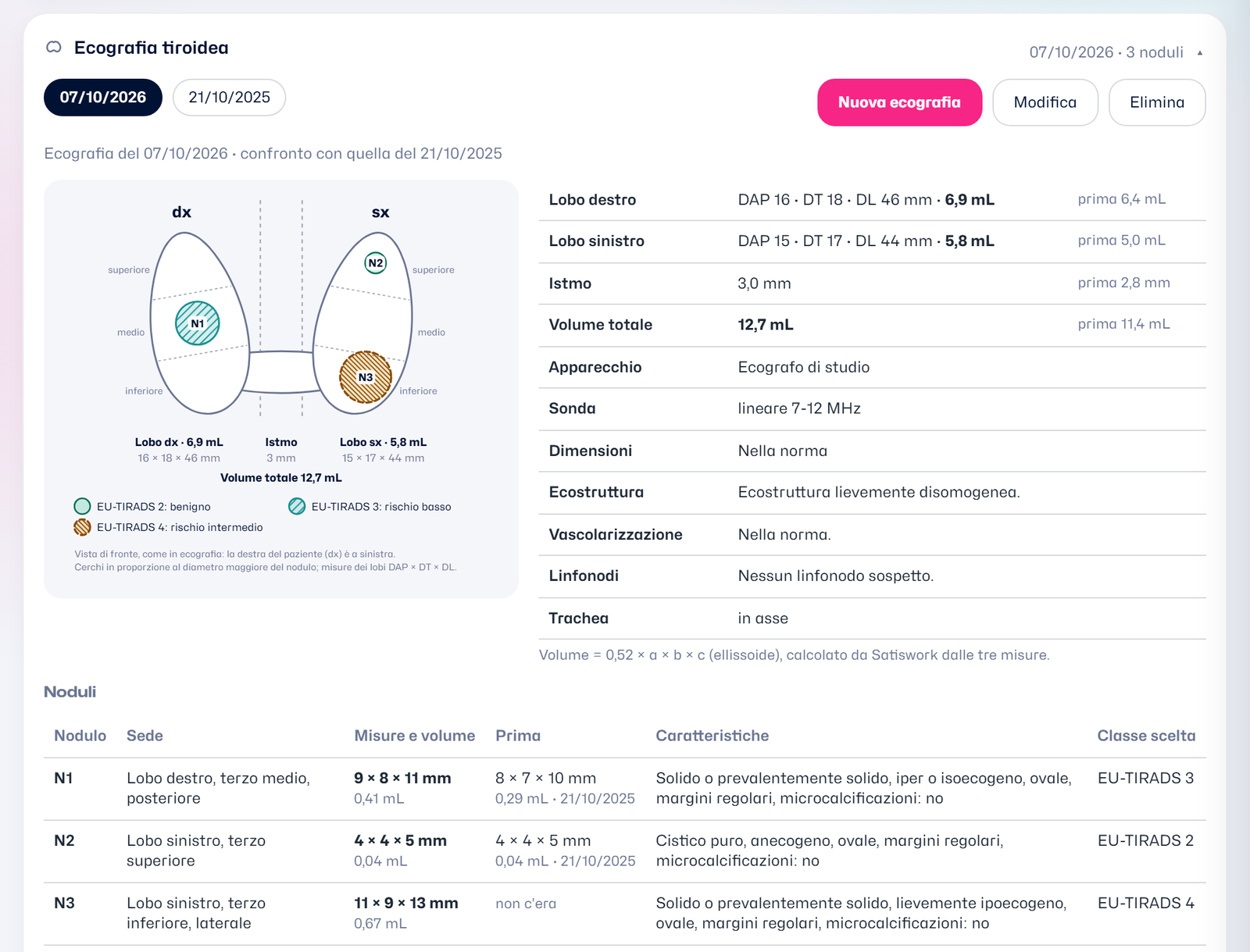This screenshot has height=952, width=1250.
Task: Click the Nuova ecografia button
Action: tap(899, 102)
